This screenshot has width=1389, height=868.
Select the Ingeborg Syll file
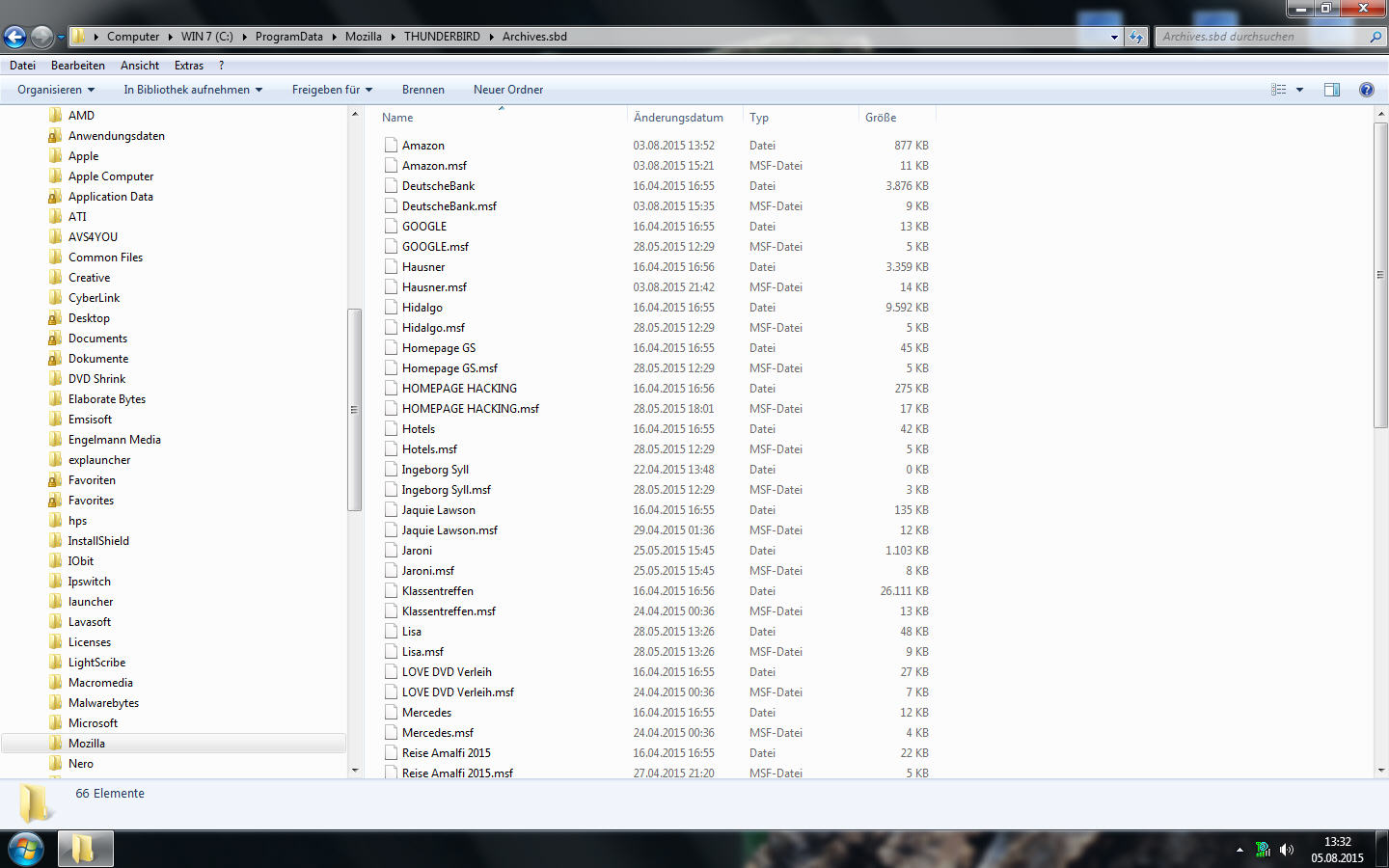point(435,469)
